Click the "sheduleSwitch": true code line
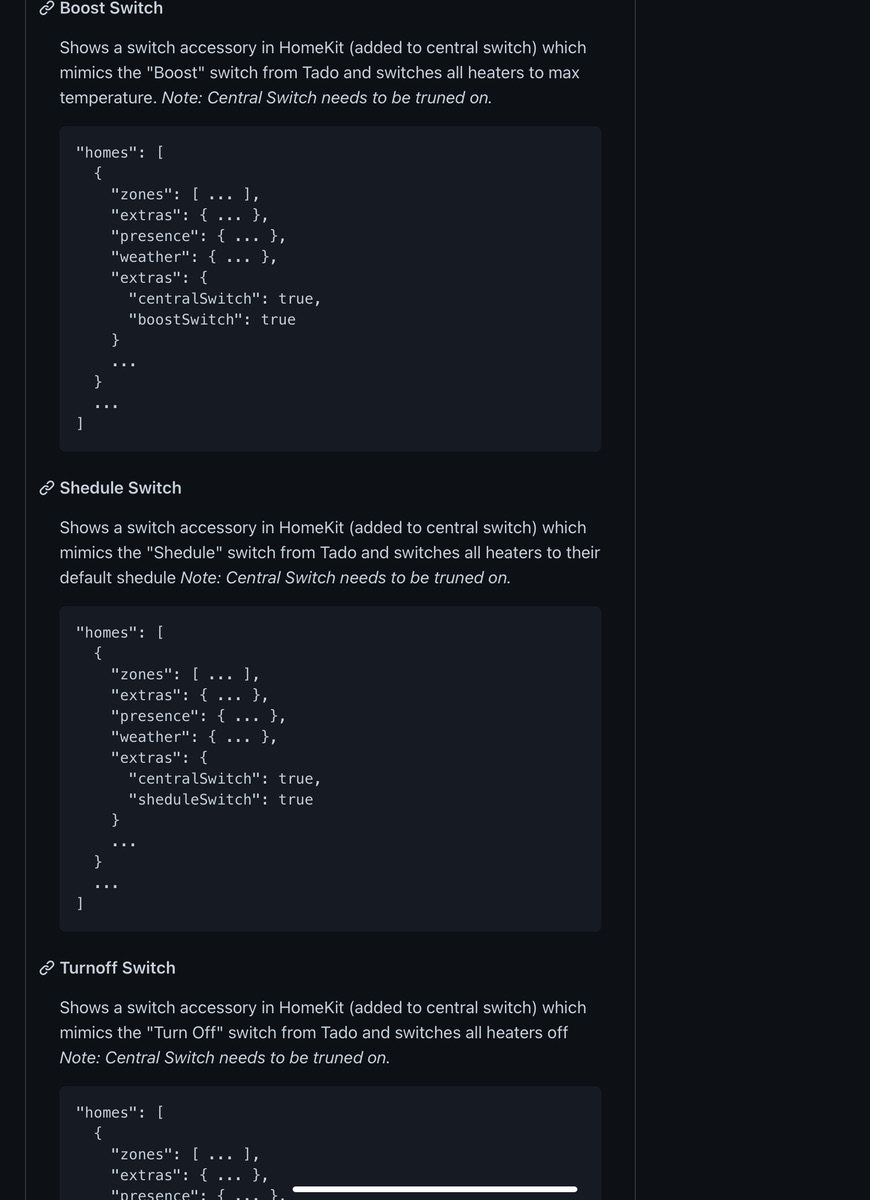Image resolution: width=870 pixels, height=1200 pixels. pyautogui.click(x=220, y=800)
